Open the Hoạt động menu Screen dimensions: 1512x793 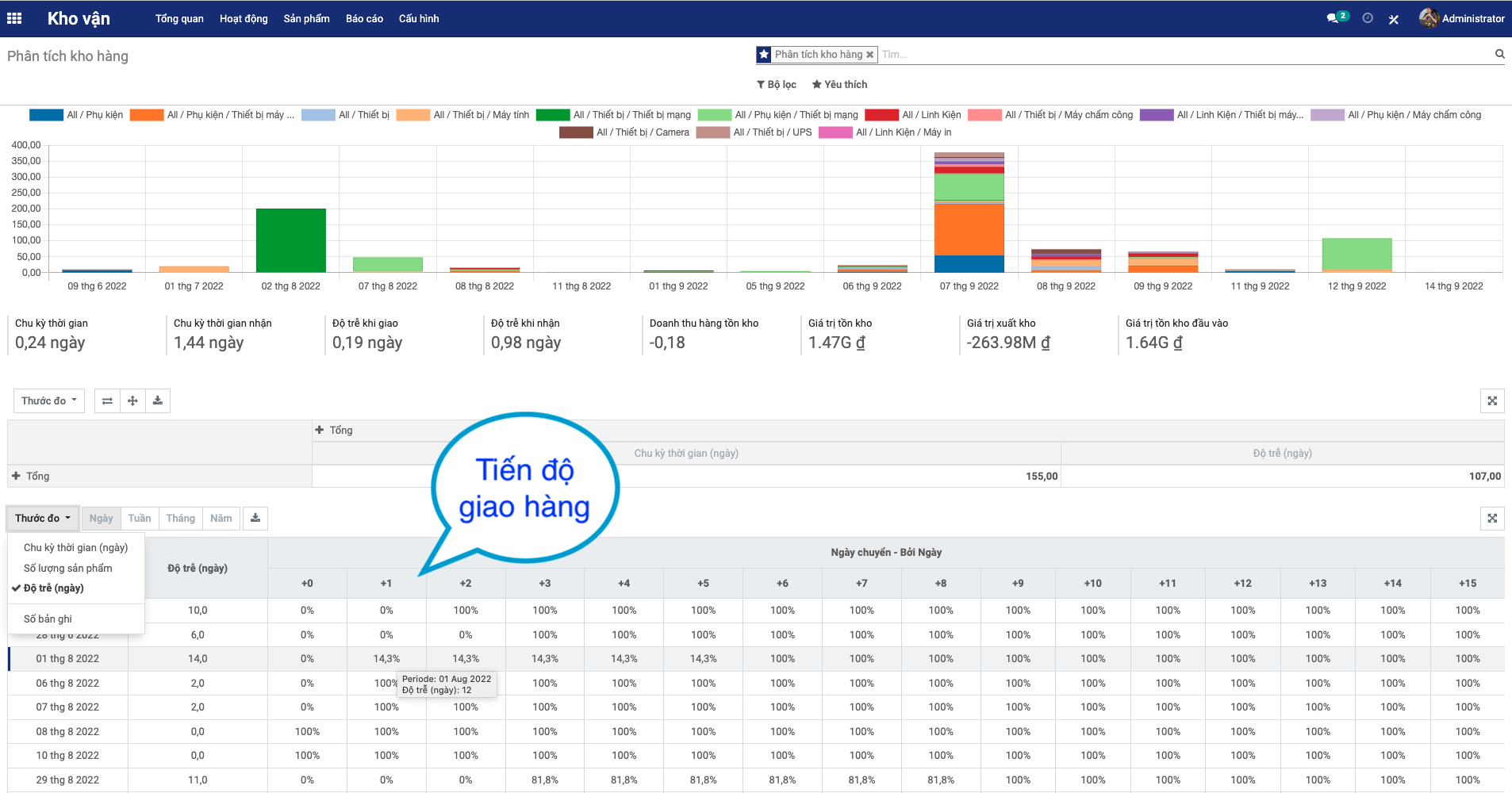click(244, 18)
